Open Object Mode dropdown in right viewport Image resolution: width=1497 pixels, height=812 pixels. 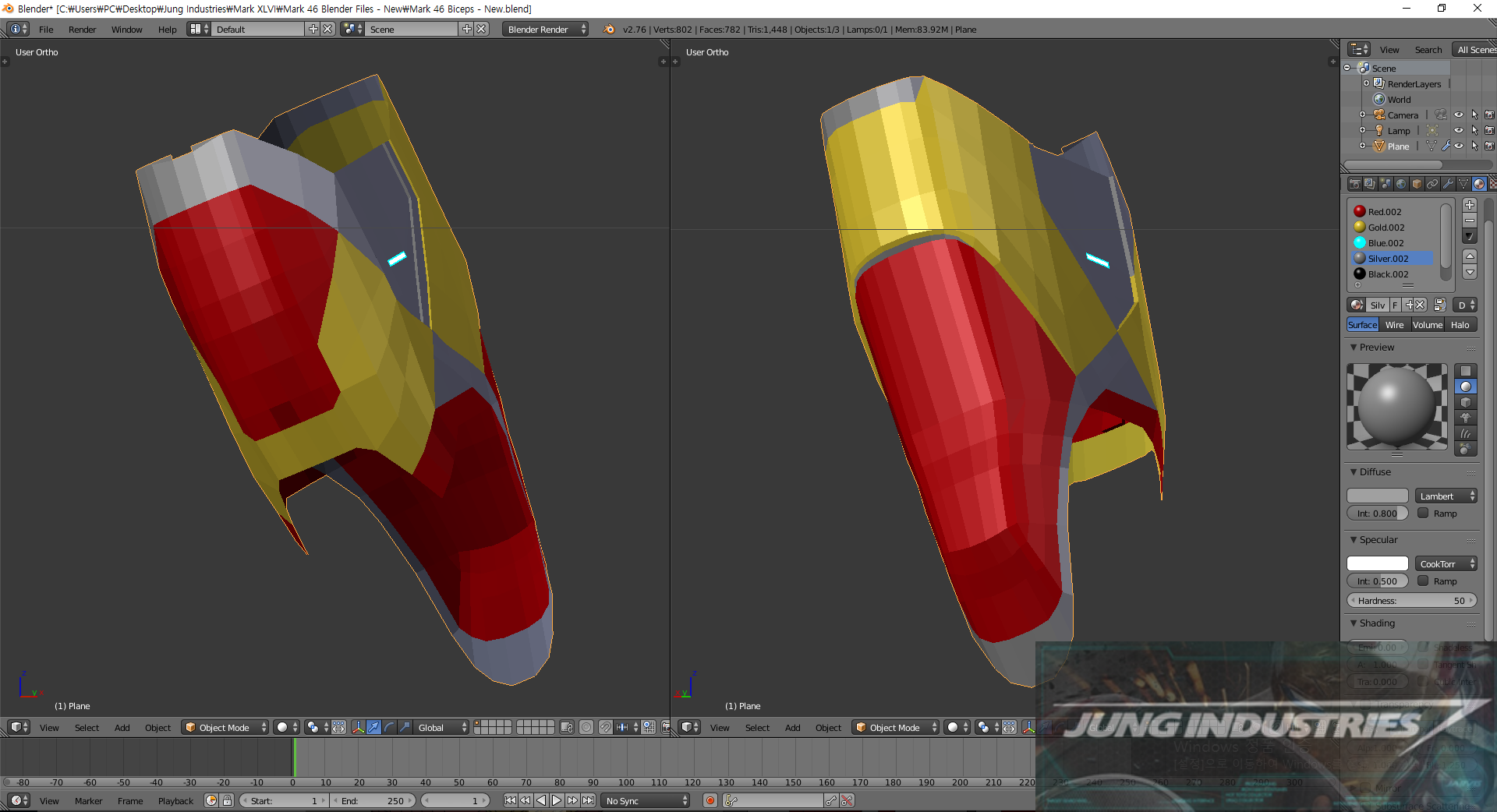pyautogui.click(x=896, y=727)
